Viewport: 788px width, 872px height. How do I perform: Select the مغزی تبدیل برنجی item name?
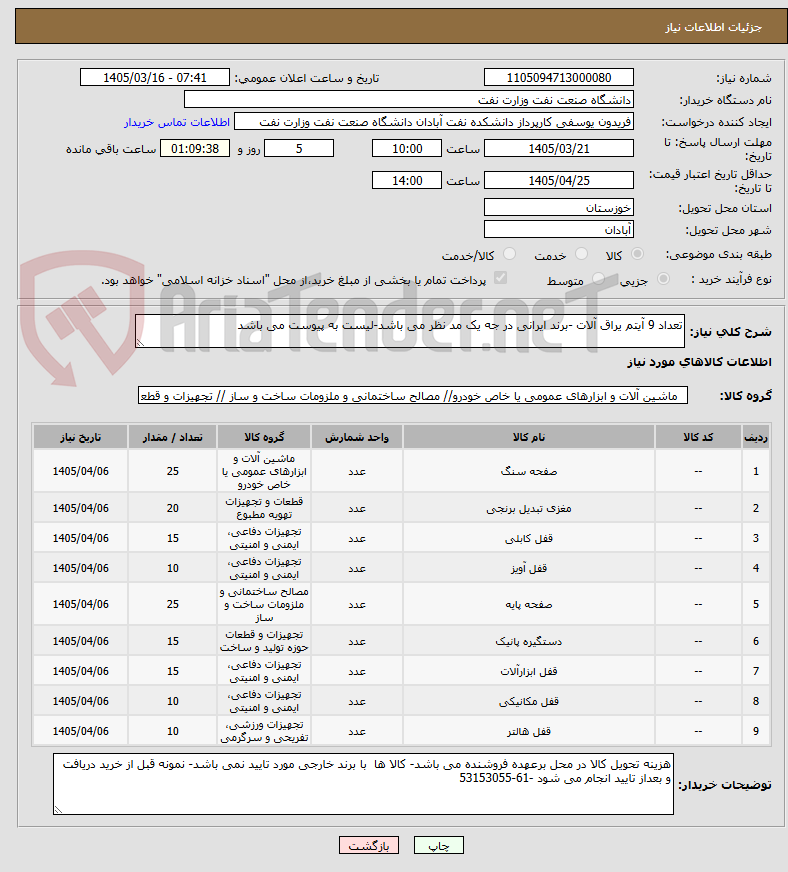pyautogui.click(x=528, y=508)
